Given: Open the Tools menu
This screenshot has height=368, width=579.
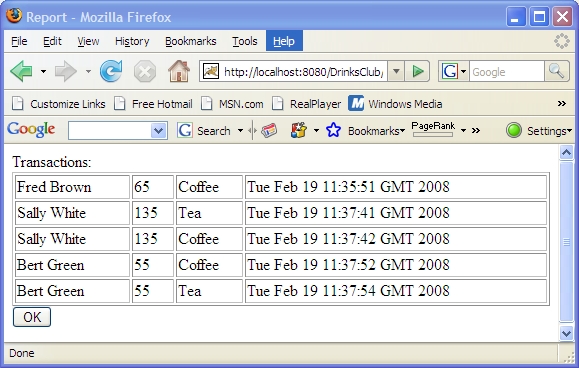Looking at the screenshot, I should [244, 41].
